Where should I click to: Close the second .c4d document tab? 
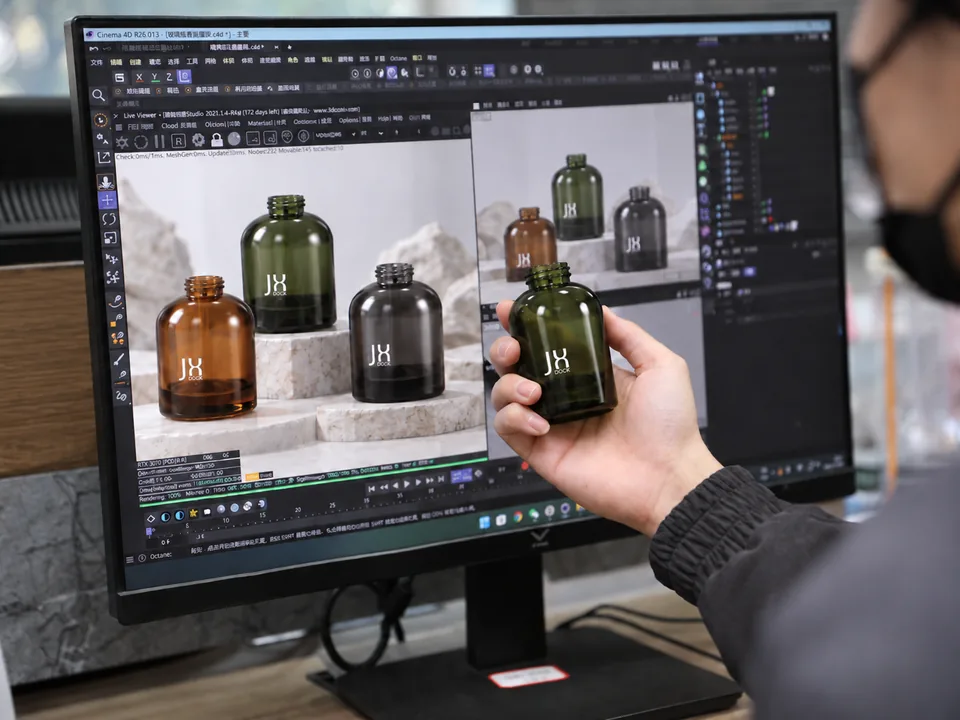276,47
